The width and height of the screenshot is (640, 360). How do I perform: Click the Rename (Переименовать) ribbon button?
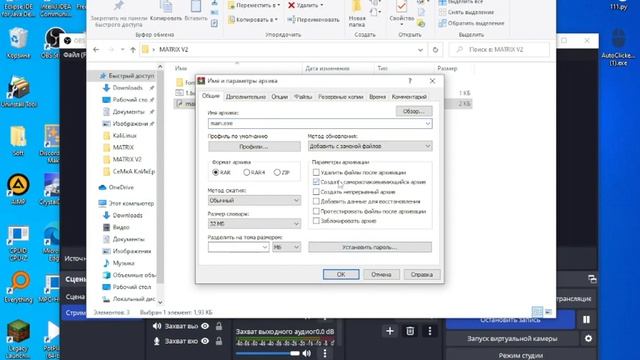pos(313,19)
